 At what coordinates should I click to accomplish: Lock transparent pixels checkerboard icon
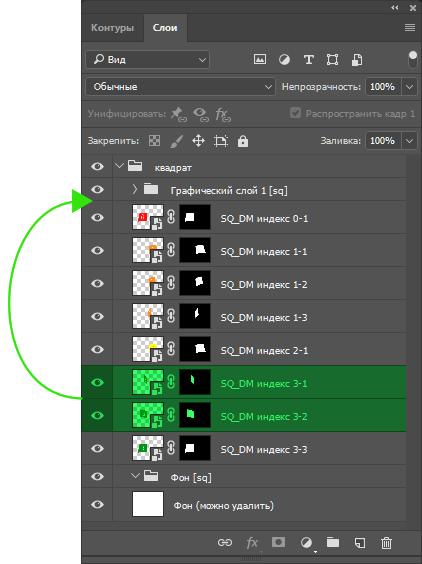pyautogui.click(x=155, y=141)
